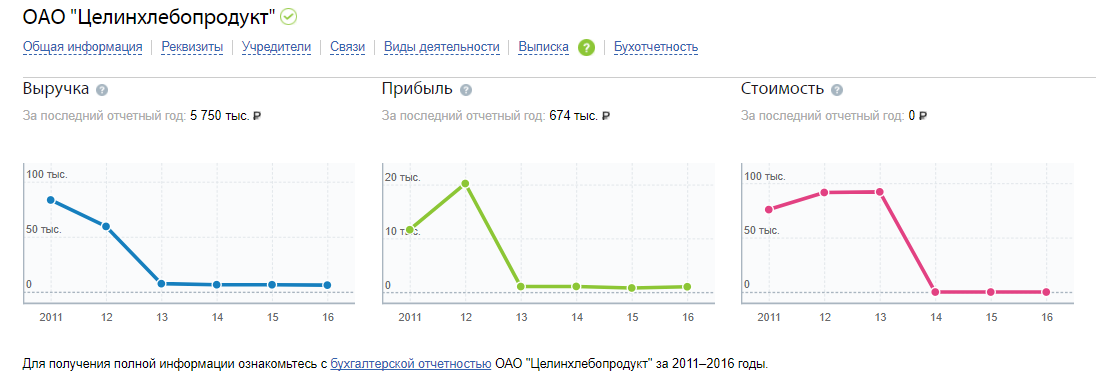Click the 2013 point on the pink cost chart

pos(879,192)
